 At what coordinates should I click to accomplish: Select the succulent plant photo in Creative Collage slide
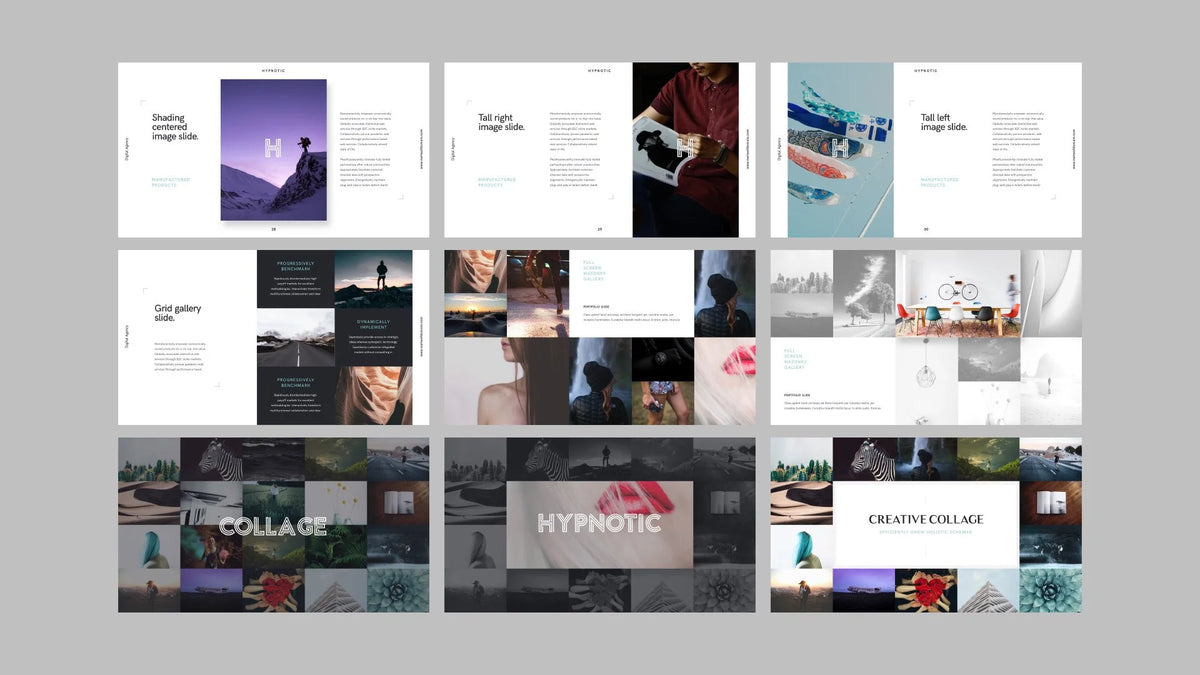[1050, 591]
